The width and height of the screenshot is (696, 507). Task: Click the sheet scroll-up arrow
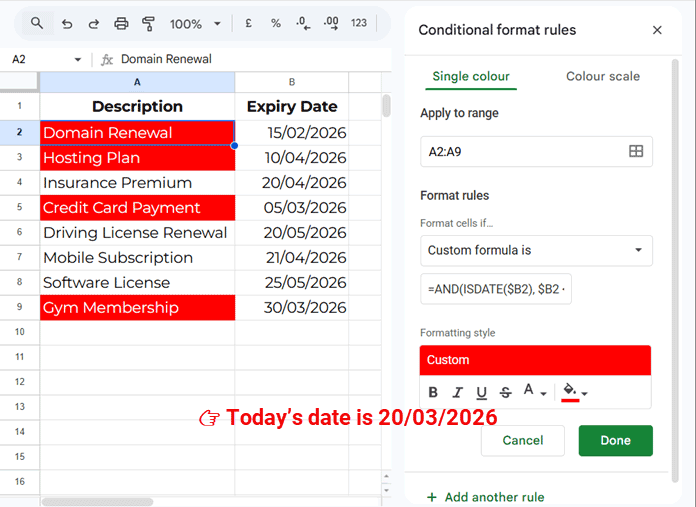386,476
